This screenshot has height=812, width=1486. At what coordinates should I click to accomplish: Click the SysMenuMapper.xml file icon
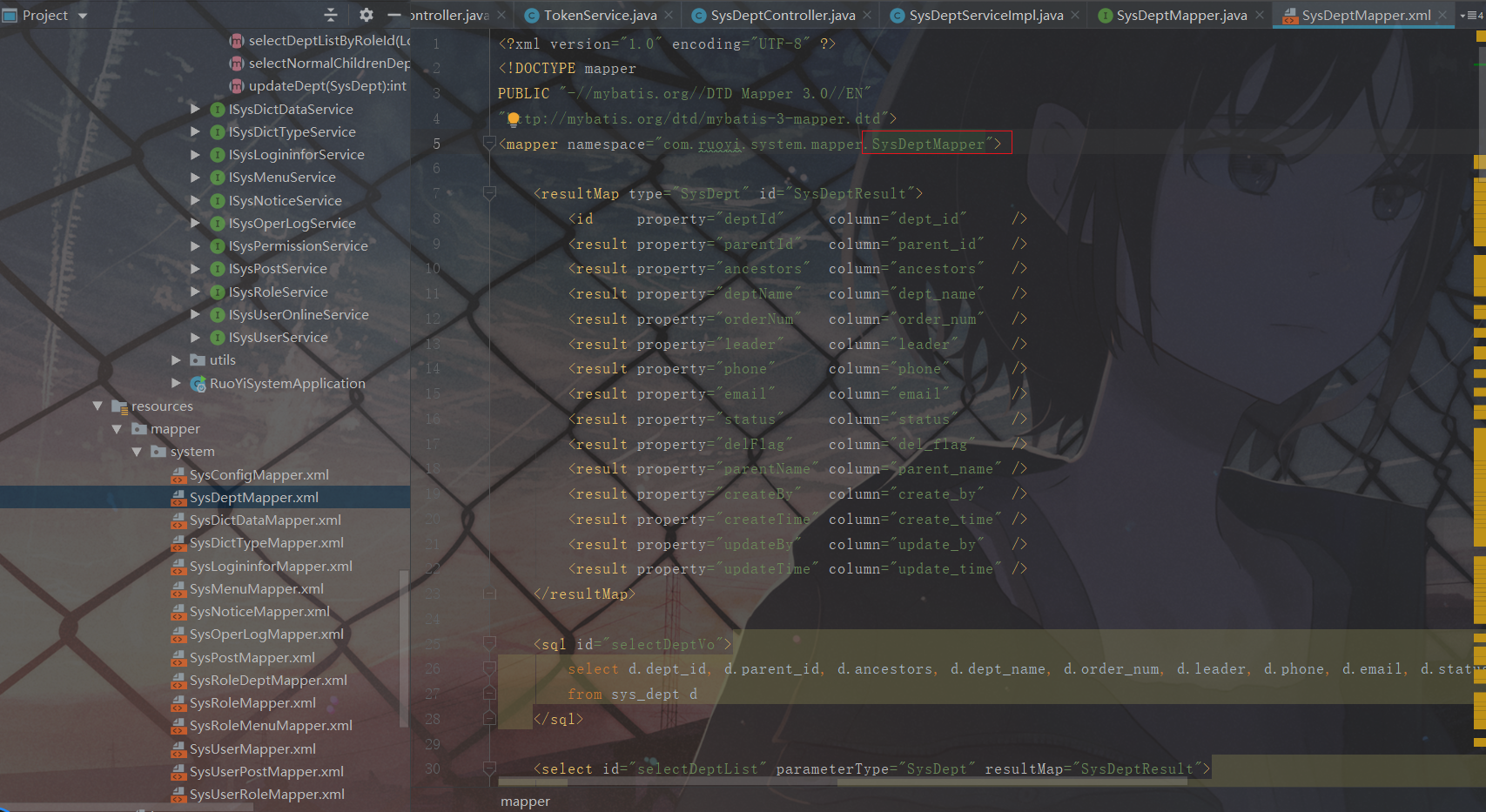click(178, 589)
